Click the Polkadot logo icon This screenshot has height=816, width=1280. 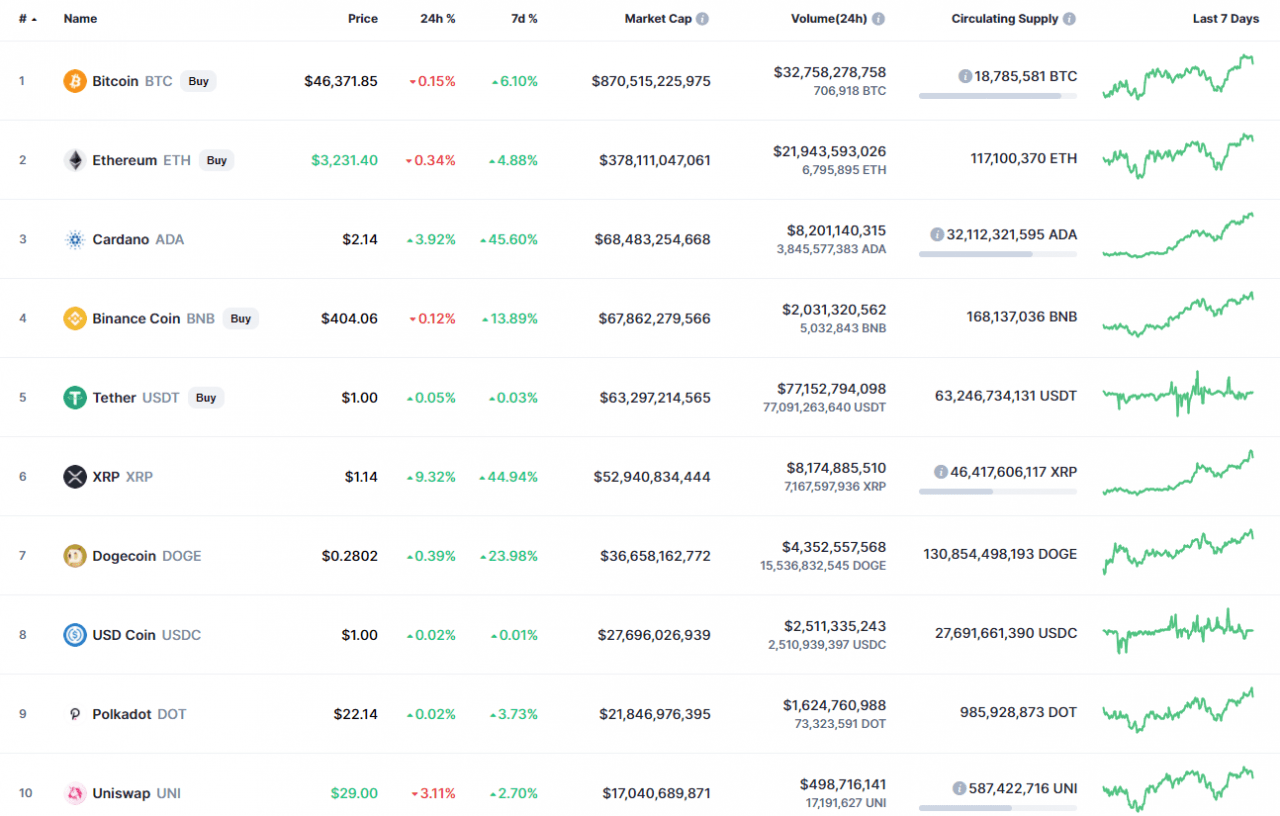(x=75, y=714)
